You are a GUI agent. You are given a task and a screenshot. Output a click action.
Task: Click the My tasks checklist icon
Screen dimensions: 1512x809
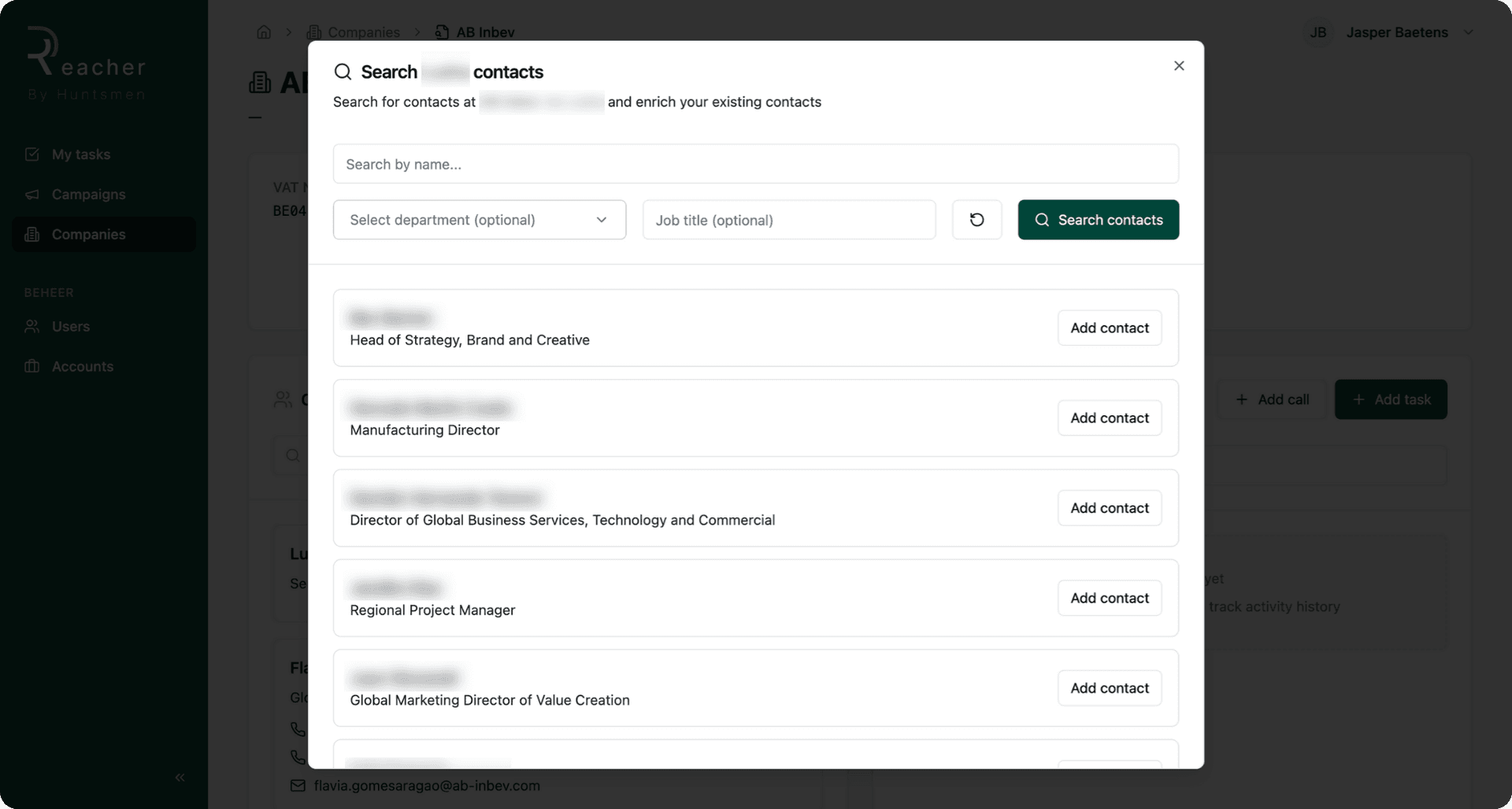pyautogui.click(x=31, y=154)
